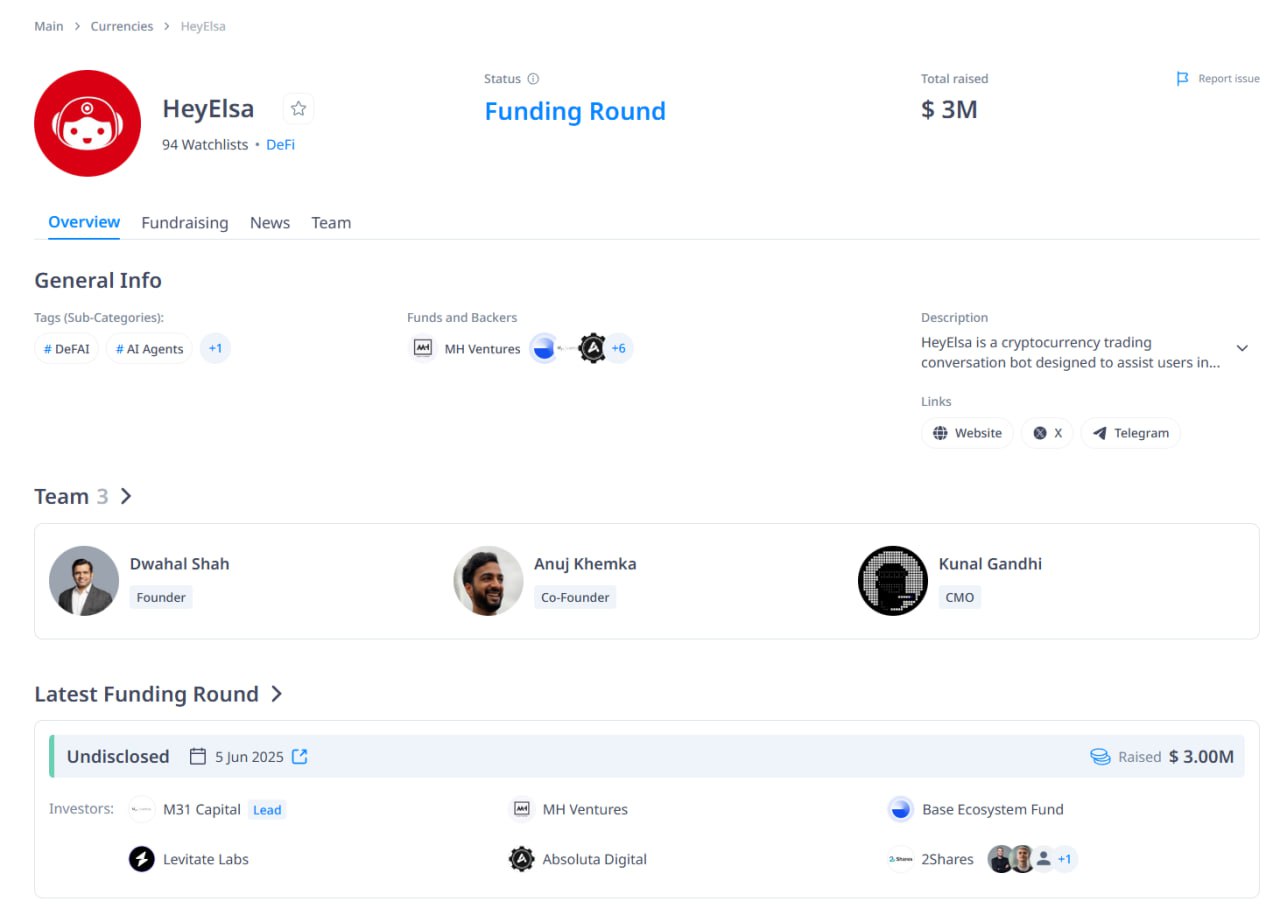This screenshot has width=1280, height=915.
Task: Show the +1 hidden tag
Action: click(x=215, y=349)
